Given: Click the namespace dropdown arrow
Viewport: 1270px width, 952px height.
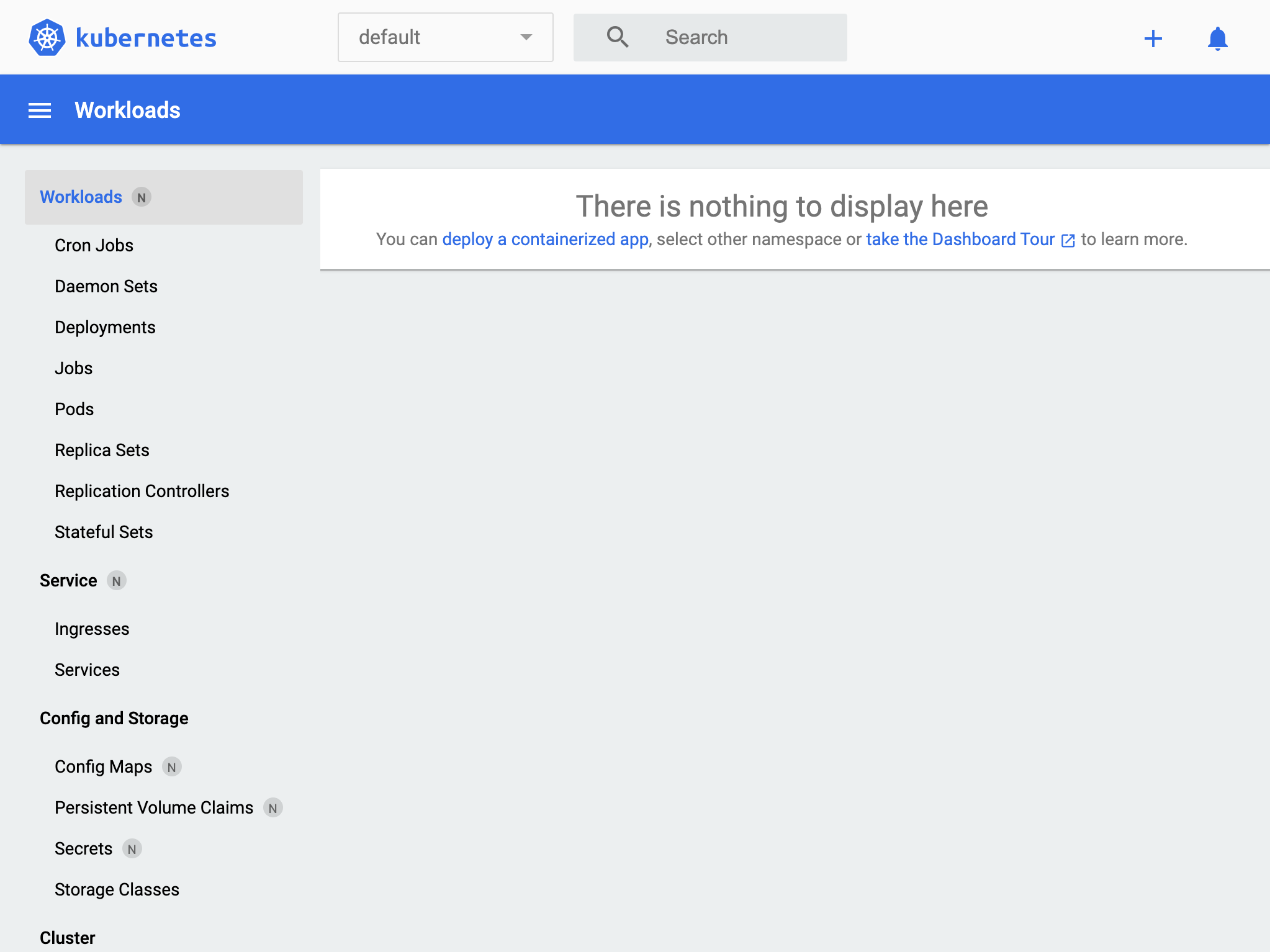Looking at the screenshot, I should (526, 37).
